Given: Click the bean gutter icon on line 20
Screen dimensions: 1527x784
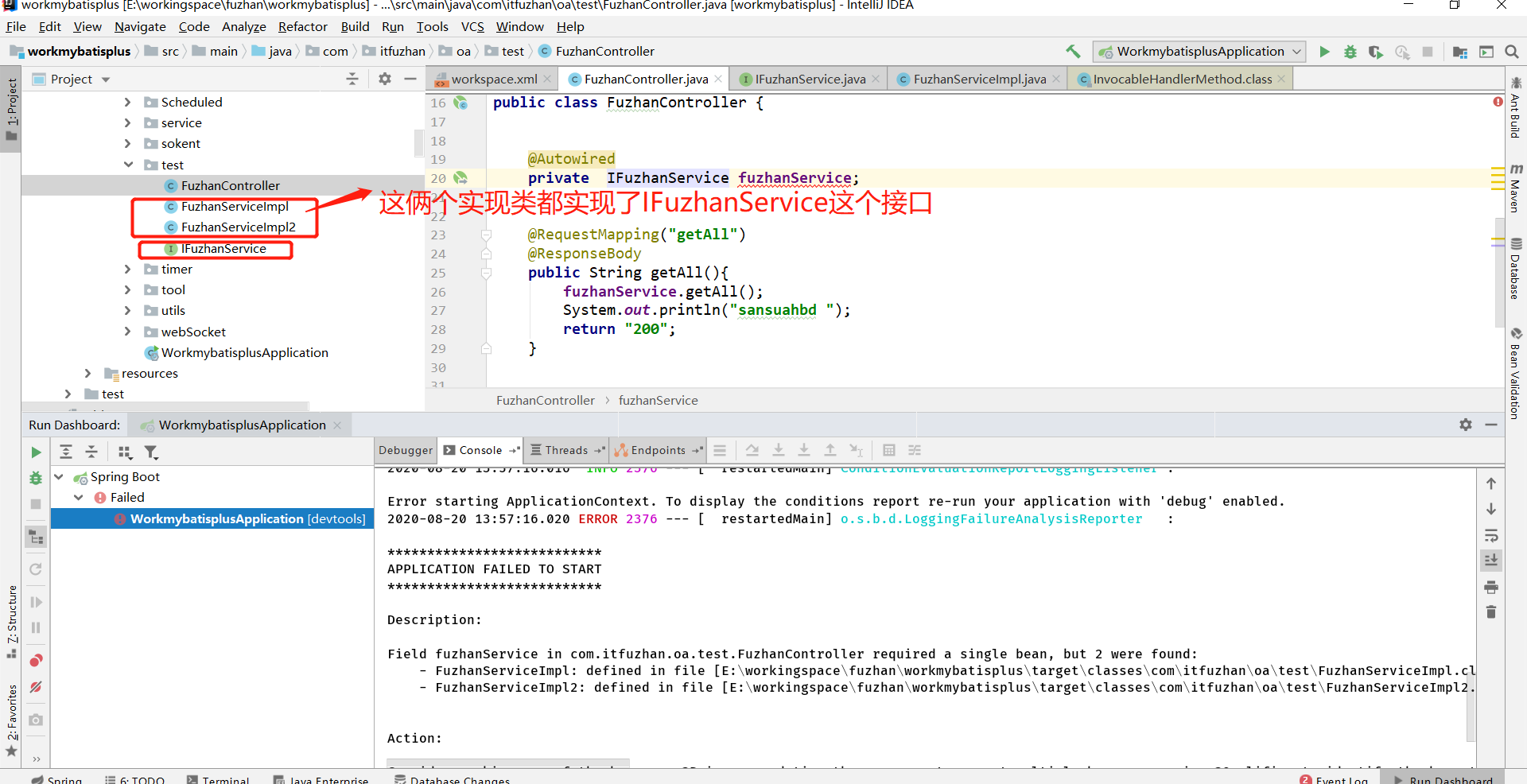Looking at the screenshot, I should point(460,178).
